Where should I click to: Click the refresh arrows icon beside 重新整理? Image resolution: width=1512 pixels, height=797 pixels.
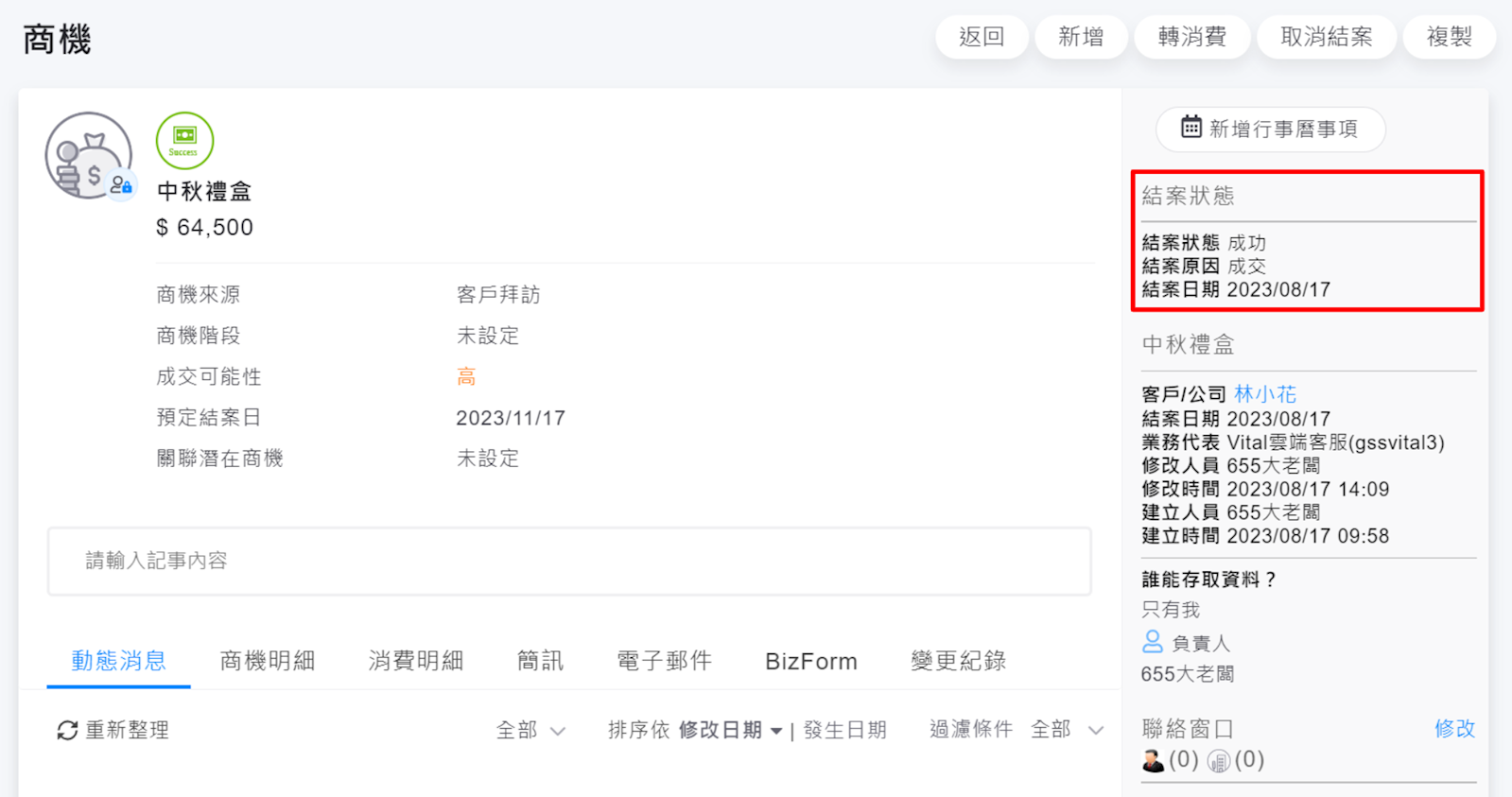(x=67, y=730)
